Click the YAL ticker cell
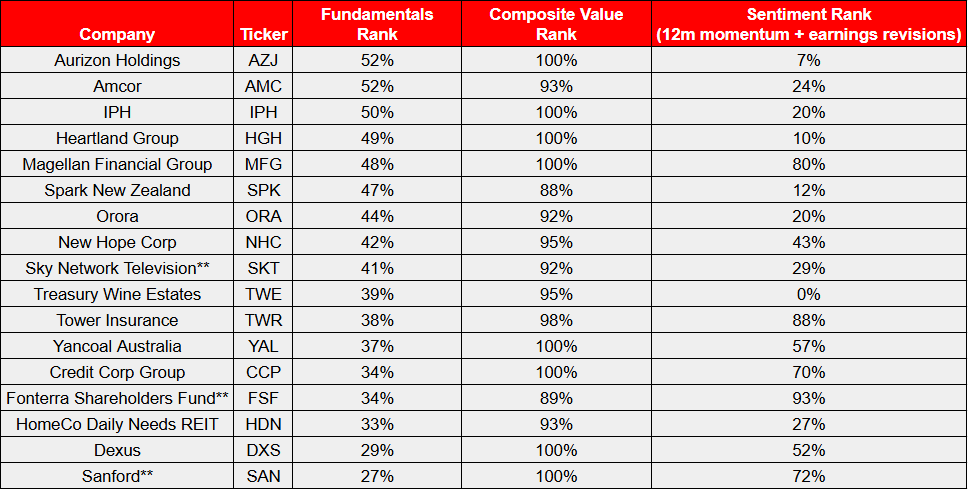The image size is (968, 489). click(264, 346)
